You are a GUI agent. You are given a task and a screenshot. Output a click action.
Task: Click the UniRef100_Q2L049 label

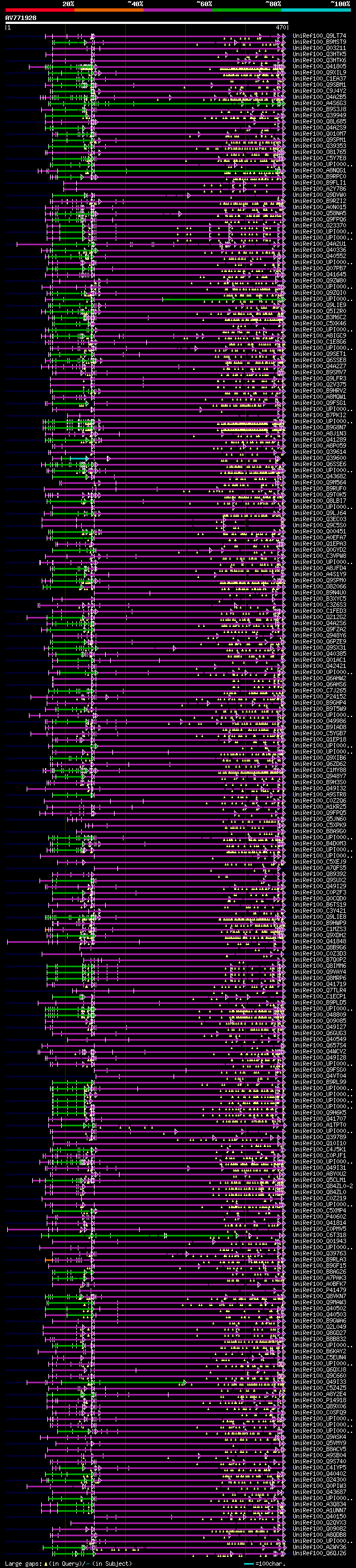coord(319,1328)
